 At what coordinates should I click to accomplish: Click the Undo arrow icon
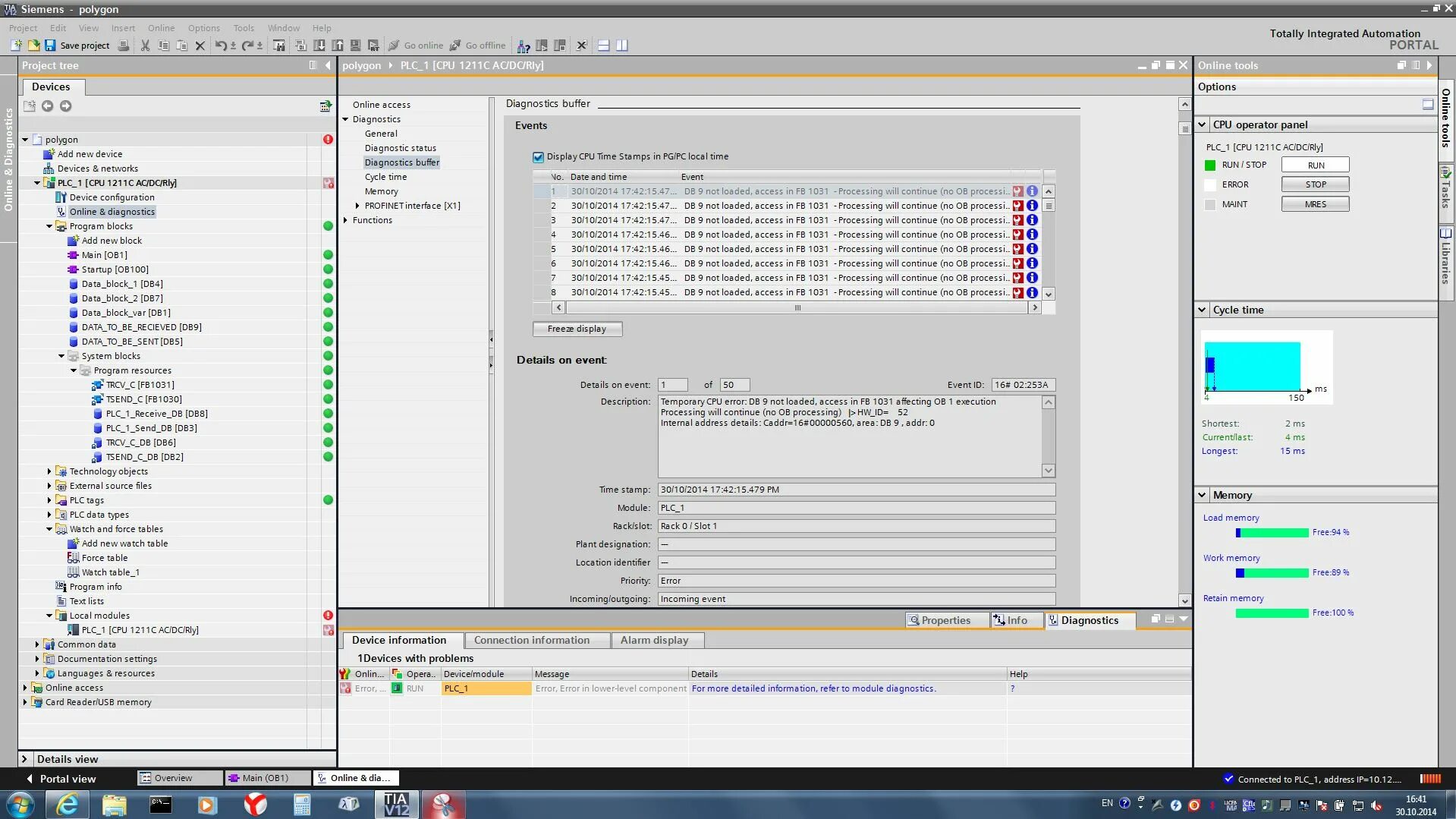pos(221,46)
